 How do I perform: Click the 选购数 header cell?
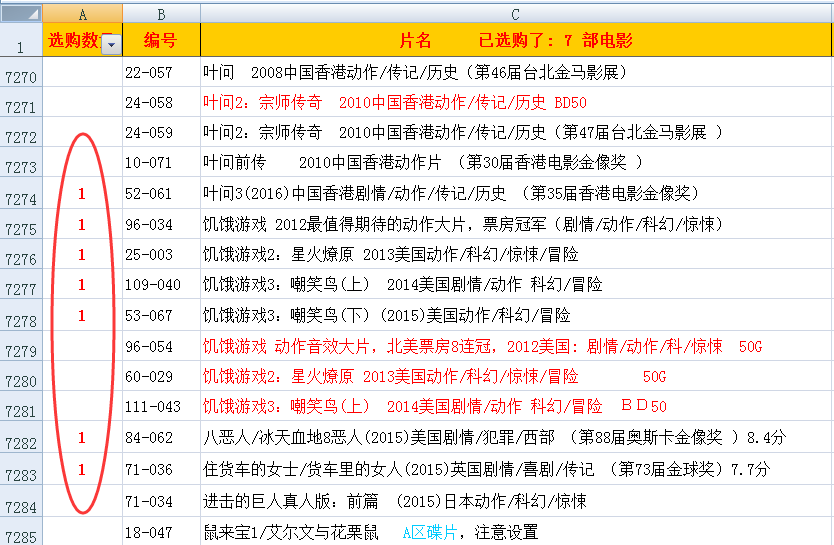click(x=82, y=40)
